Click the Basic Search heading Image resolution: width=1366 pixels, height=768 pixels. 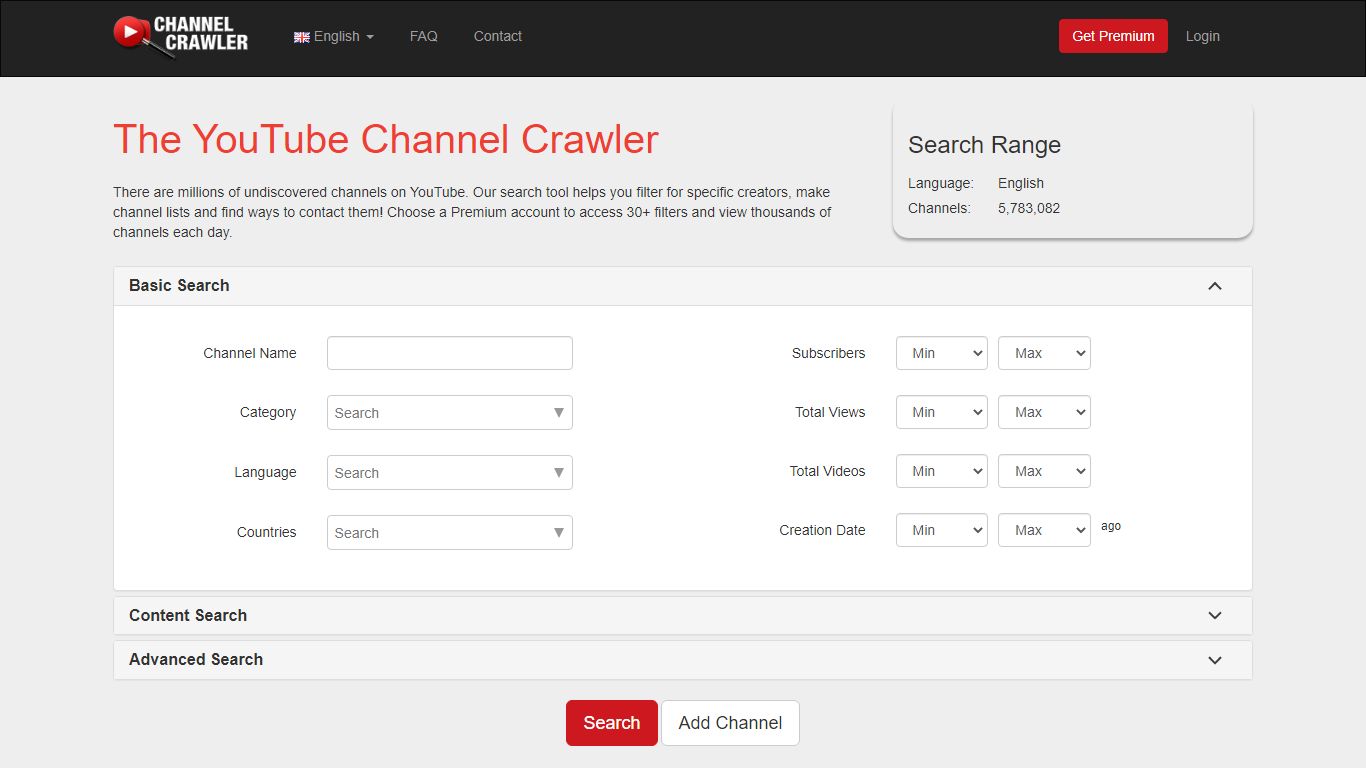(179, 286)
